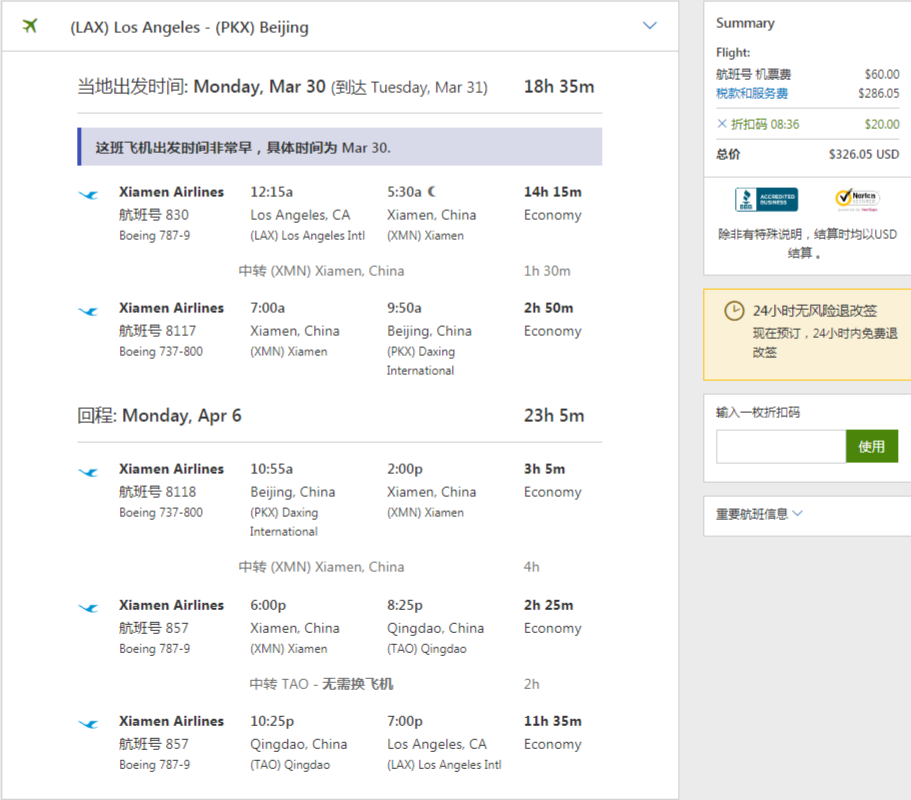Click Xiamen Airlines logo for flight 8118
The height and width of the screenshot is (800, 911).
pos(88,472)
